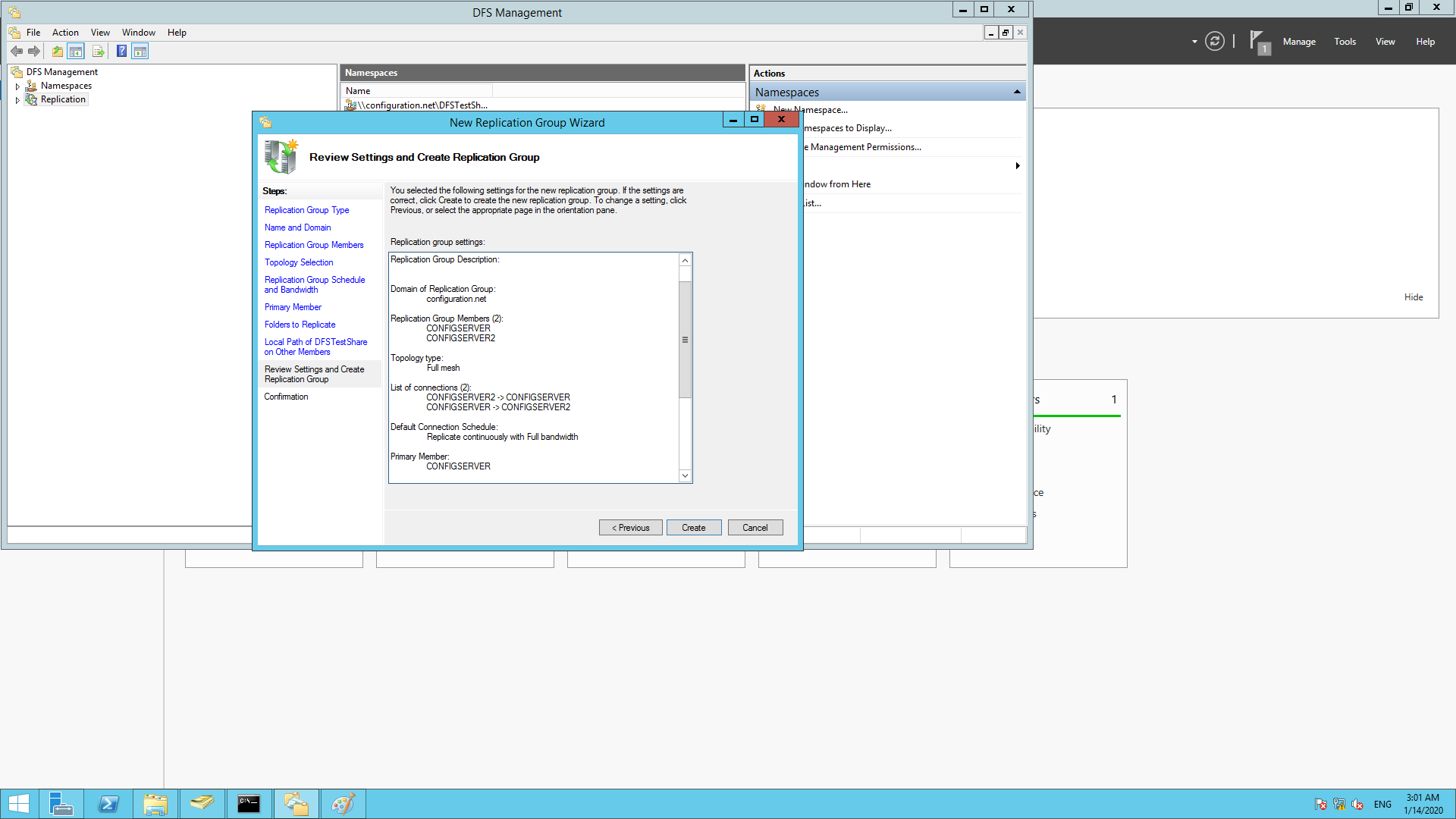
Task: Select the Export List toolbar icon
Action: [99, 51]
